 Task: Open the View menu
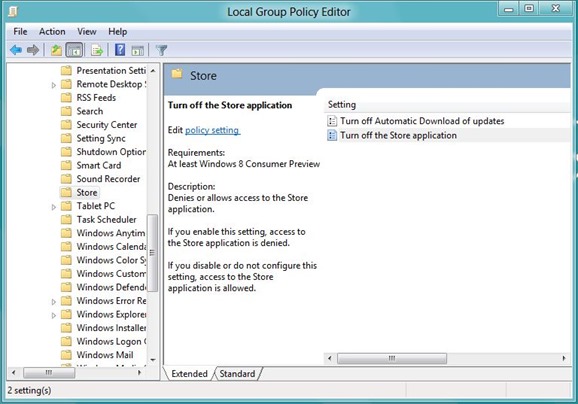tap(87, 32)
